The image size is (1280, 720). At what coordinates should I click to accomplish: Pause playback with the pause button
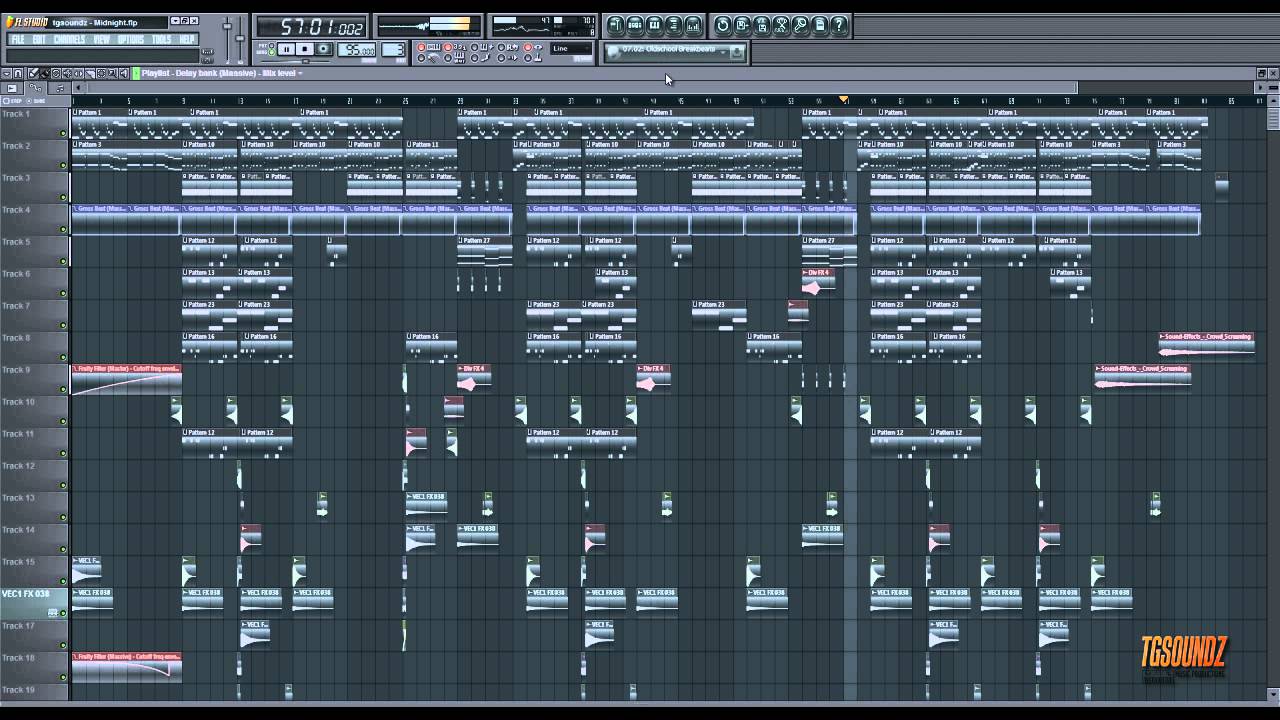pyautogui.click(x=287, y=49)
